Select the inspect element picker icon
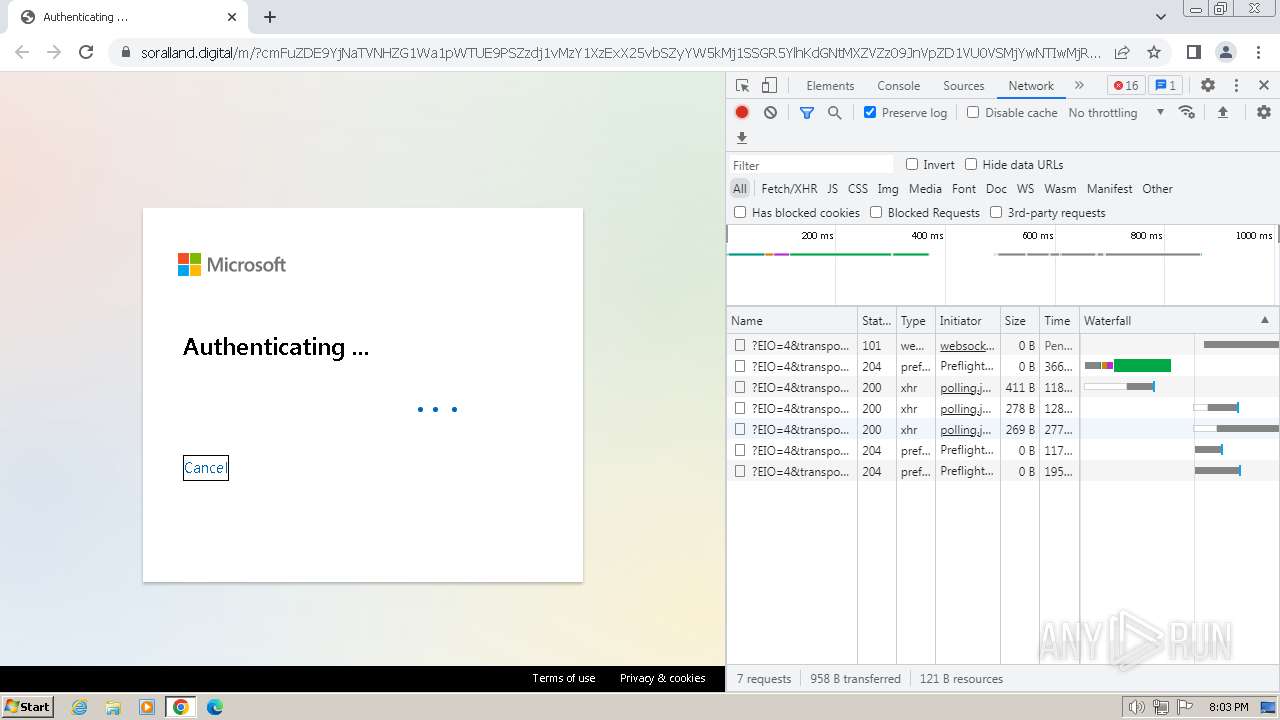 coord(742,86)
